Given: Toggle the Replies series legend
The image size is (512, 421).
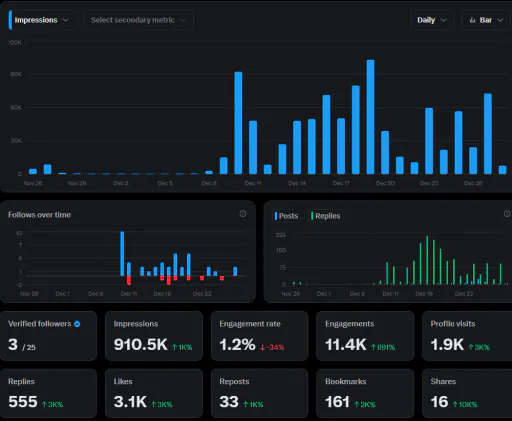Looking at the screenshot, I should 326,216.
